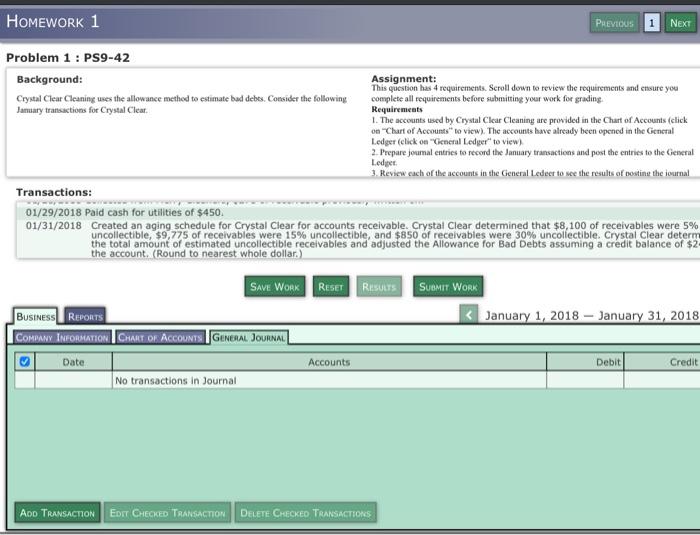Click the Assignment heading
This screenshot has height=535, width=700.
tap(404, 79)
